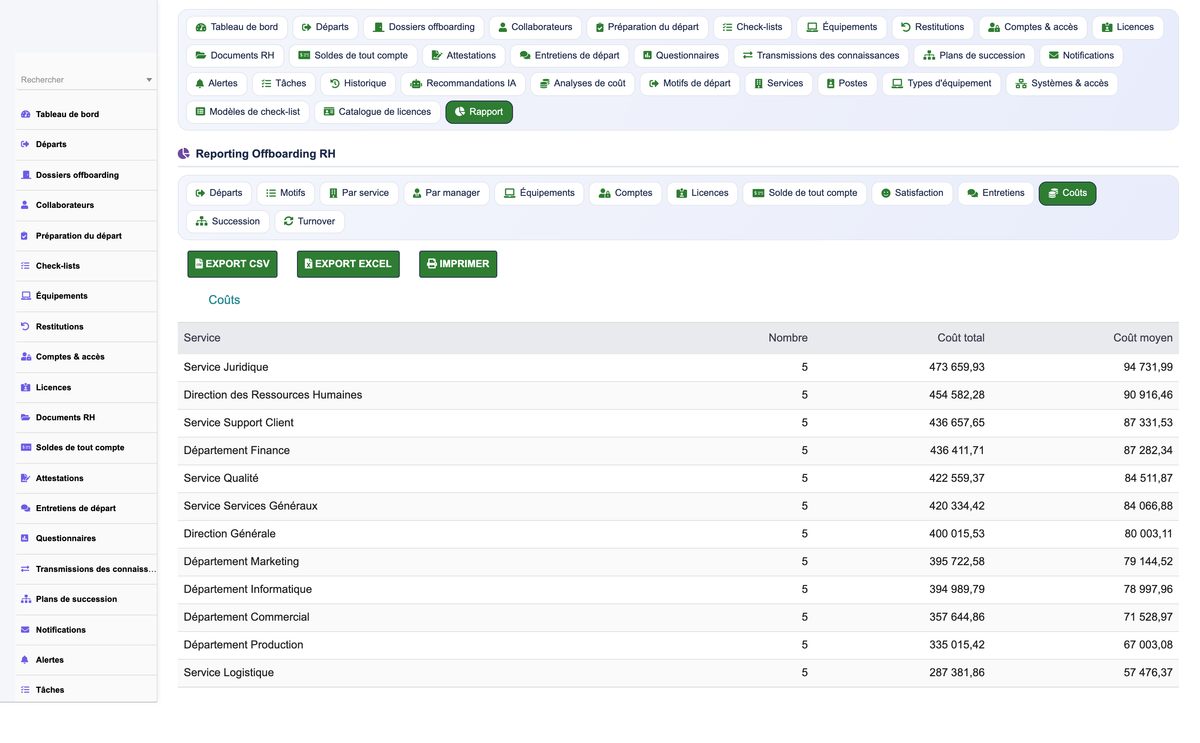
Task: Click the Tableau de bord sidebar icon
Action: 26,114
